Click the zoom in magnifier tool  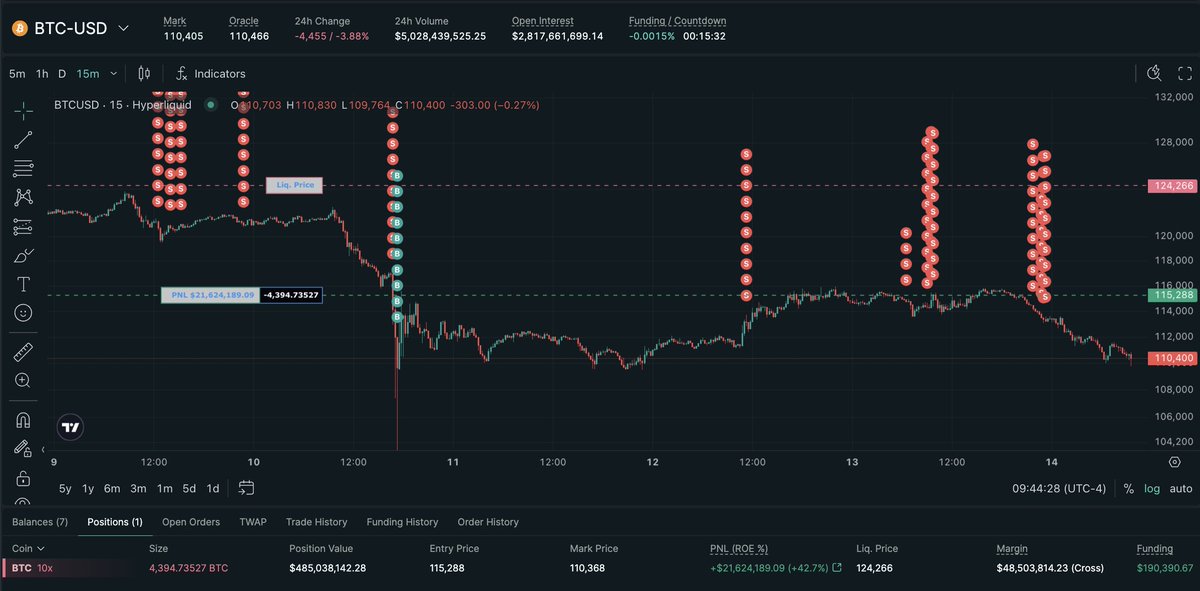tap(23, 380)
